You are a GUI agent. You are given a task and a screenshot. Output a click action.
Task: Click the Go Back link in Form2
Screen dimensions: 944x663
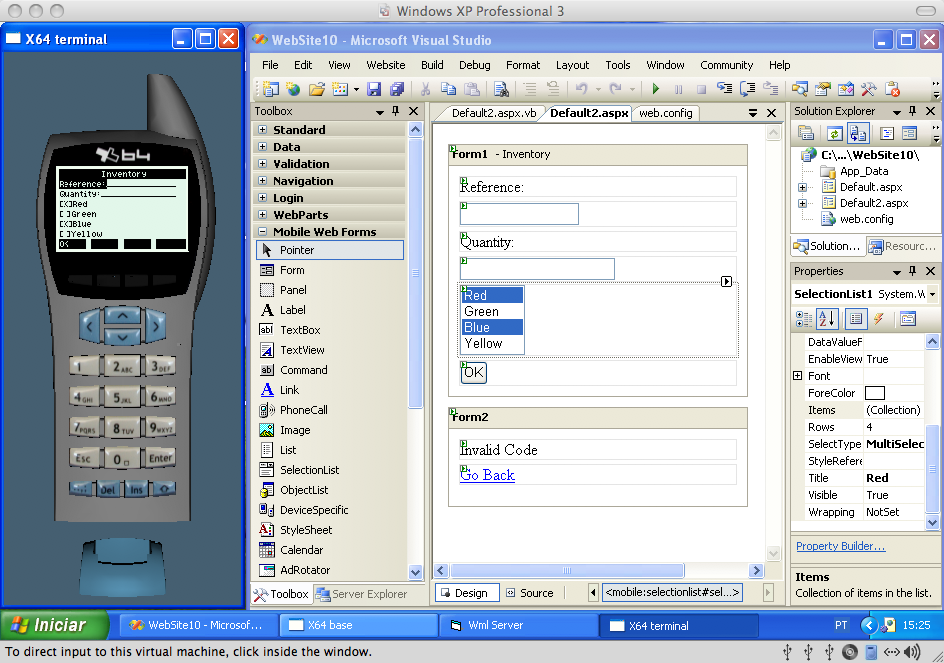pyautogui.click(x=487, y=475)
